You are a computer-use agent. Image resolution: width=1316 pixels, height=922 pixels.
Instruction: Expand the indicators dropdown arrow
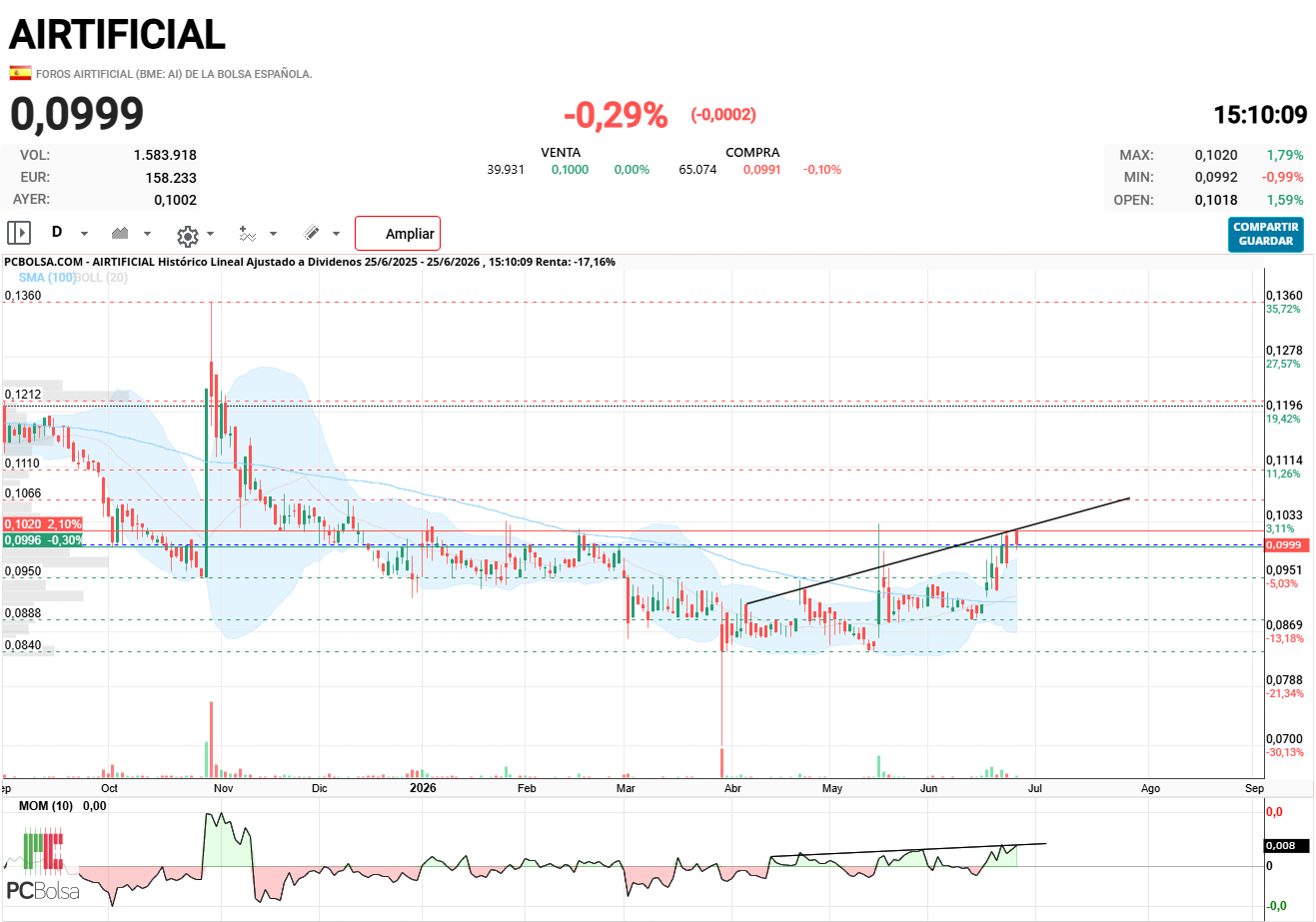point(273,234)
